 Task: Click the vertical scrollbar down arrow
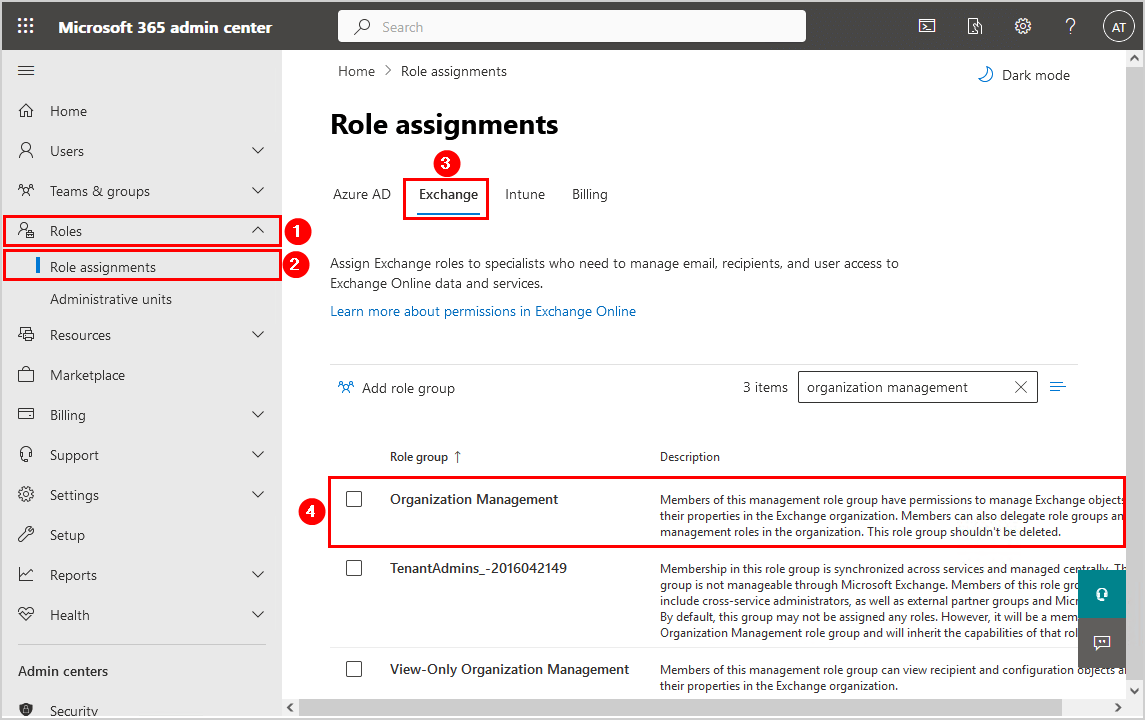[1134, 690]
